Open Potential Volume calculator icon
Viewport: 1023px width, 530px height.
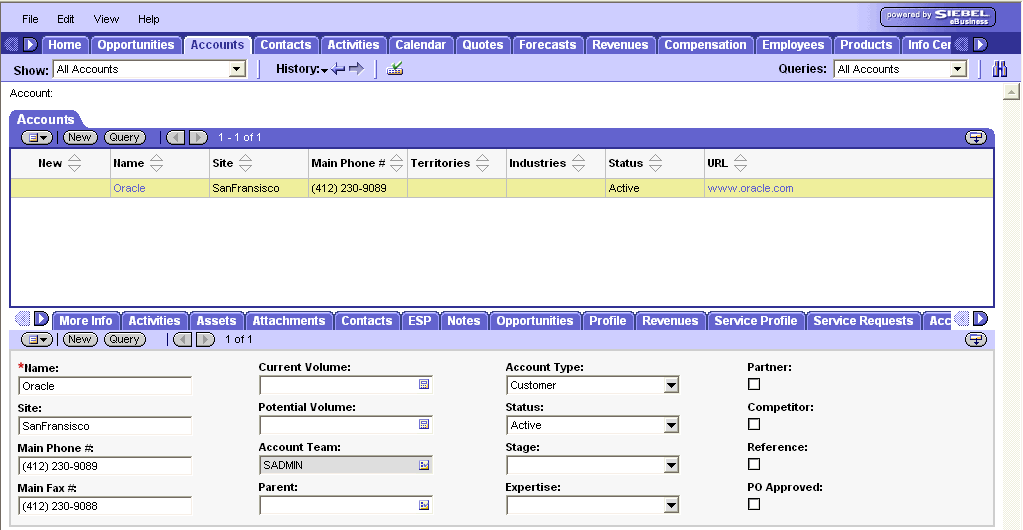[x=424, y=424]
